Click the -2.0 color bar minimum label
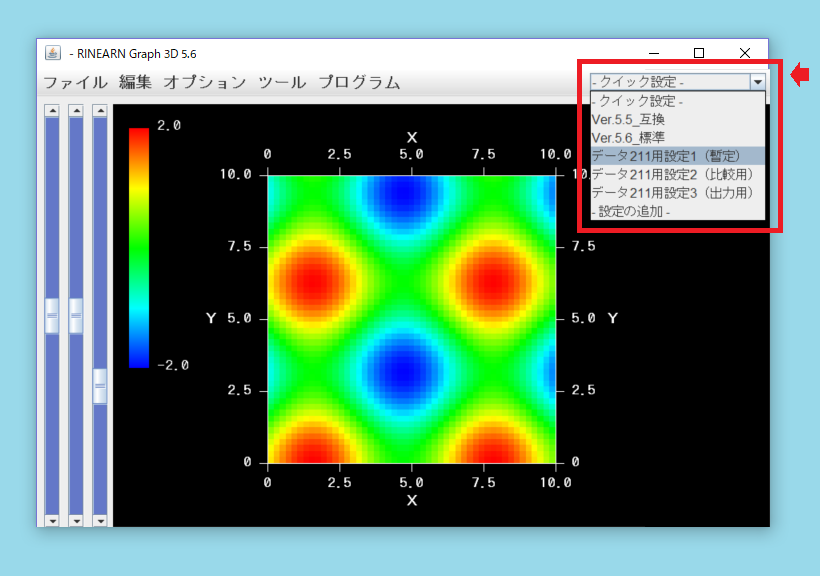The image size is (820, 576). pos(173,365)
